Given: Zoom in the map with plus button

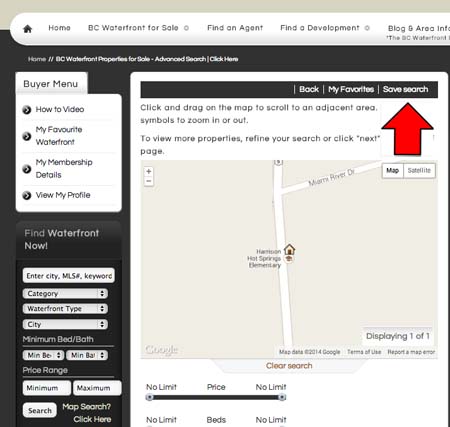Looking at the screenshot, I should pos(149,171).
